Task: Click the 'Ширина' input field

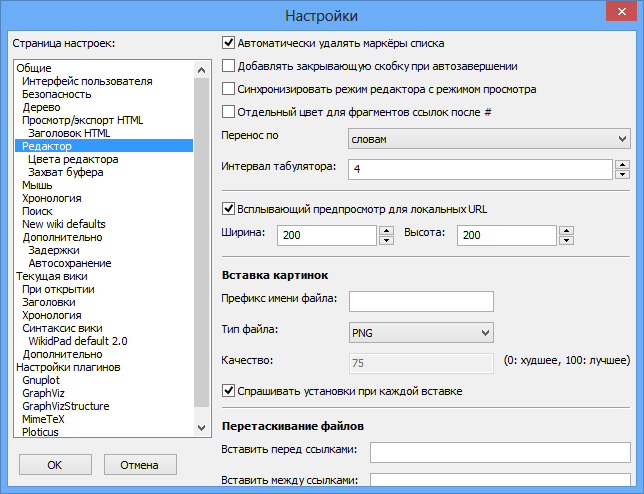Action: point(327,235)
